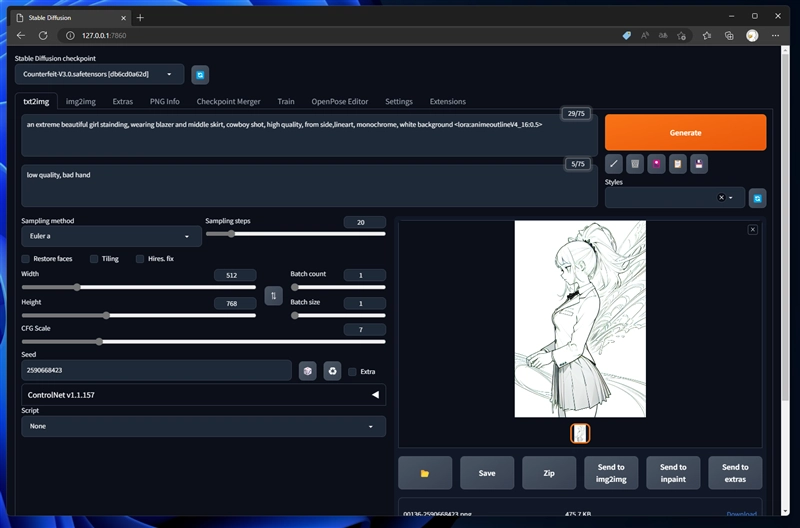Enable the Hires. fix checkbox
This screenshot has width=800, height=528.
point(140,259)
